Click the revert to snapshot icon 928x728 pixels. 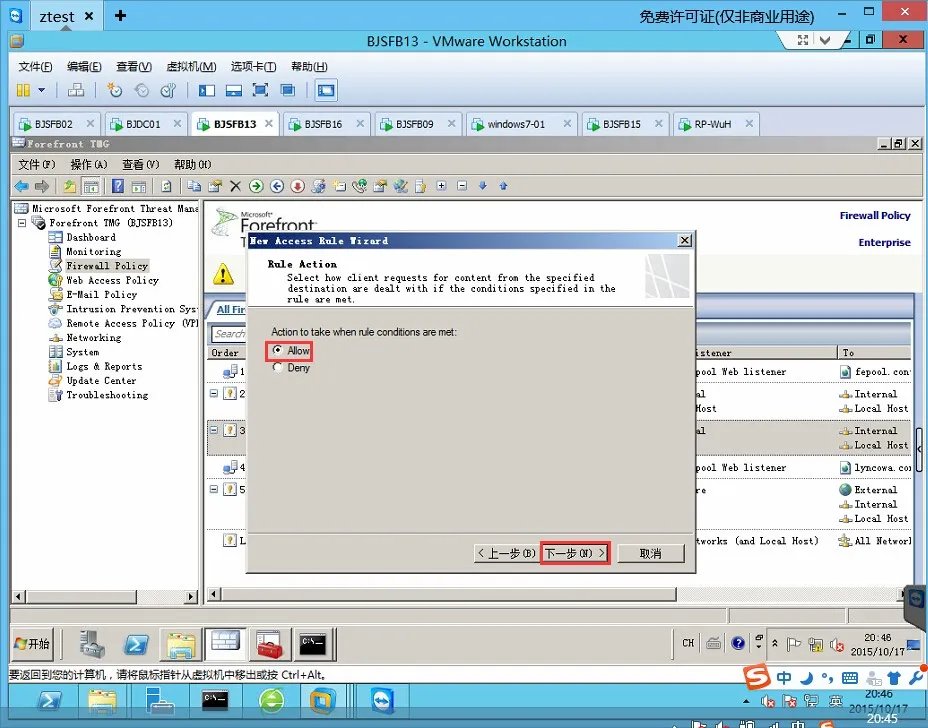[x=141, y=90]
